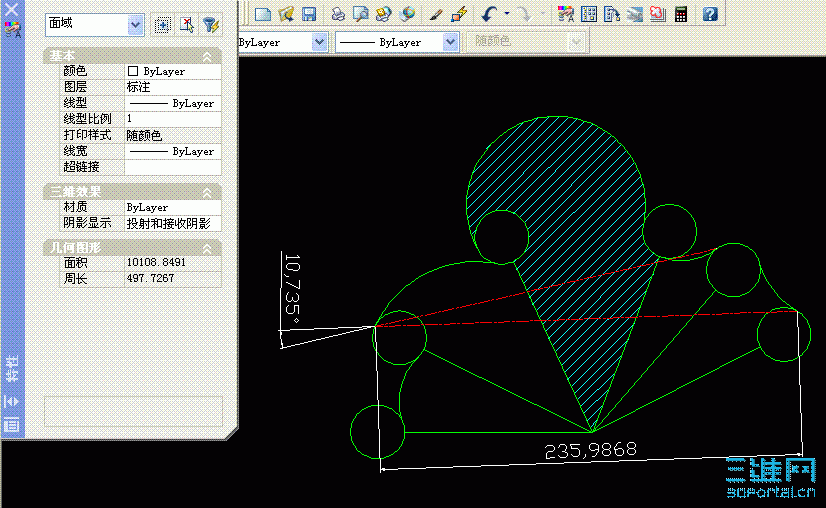
Task: Click 颜色 ByLayer color value
Action: pyautogui.click(x=173, y=71)
